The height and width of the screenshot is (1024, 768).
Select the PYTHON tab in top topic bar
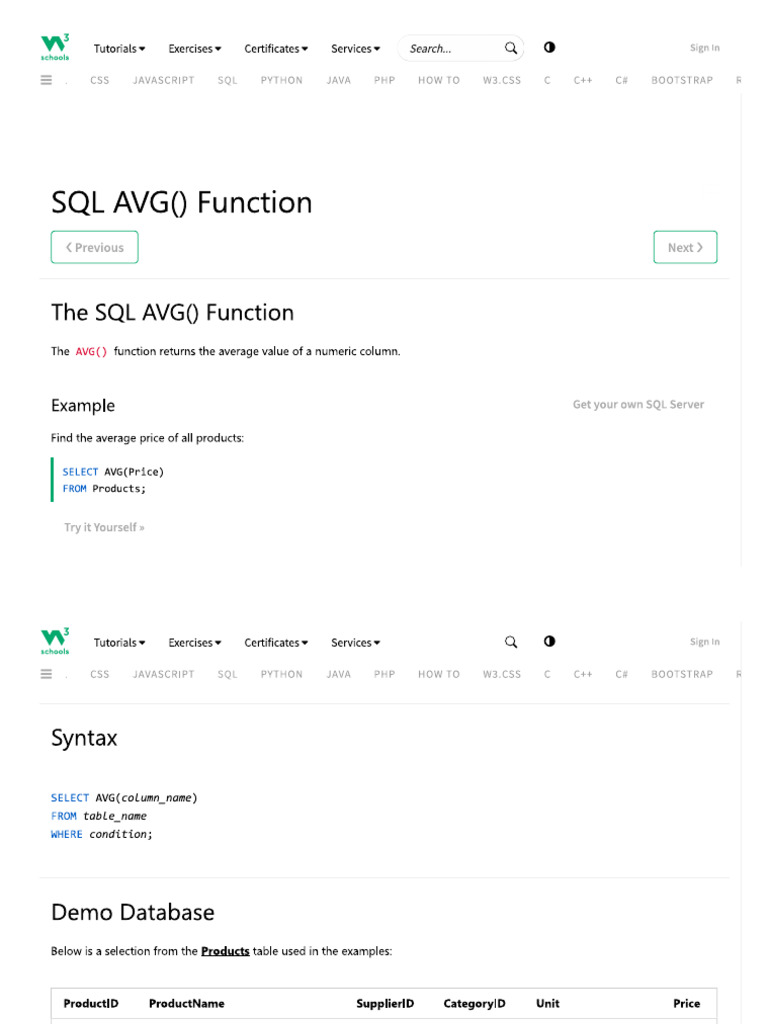[281, 80]
